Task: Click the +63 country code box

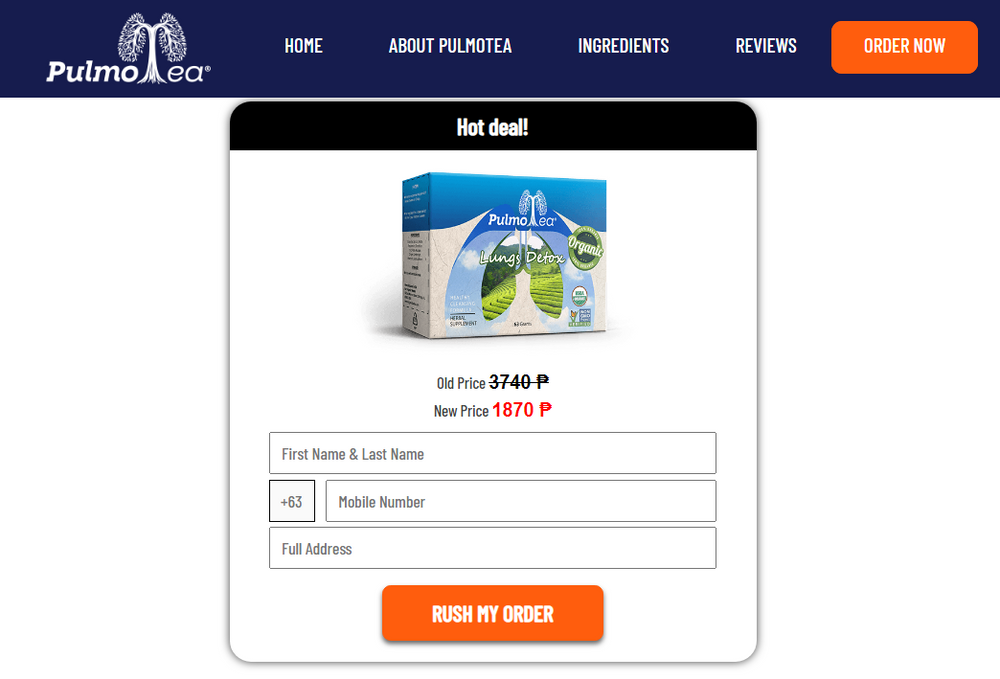Action: coord(291,501)
